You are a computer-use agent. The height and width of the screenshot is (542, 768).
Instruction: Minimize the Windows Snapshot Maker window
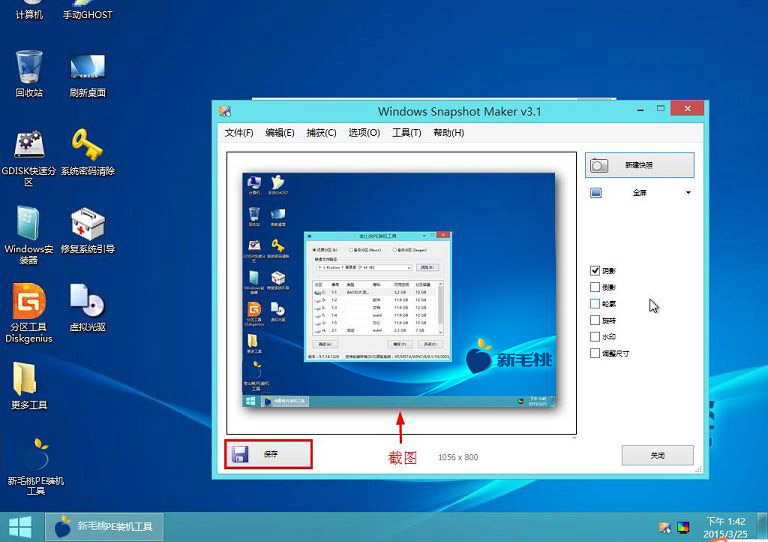pos(640,110)
